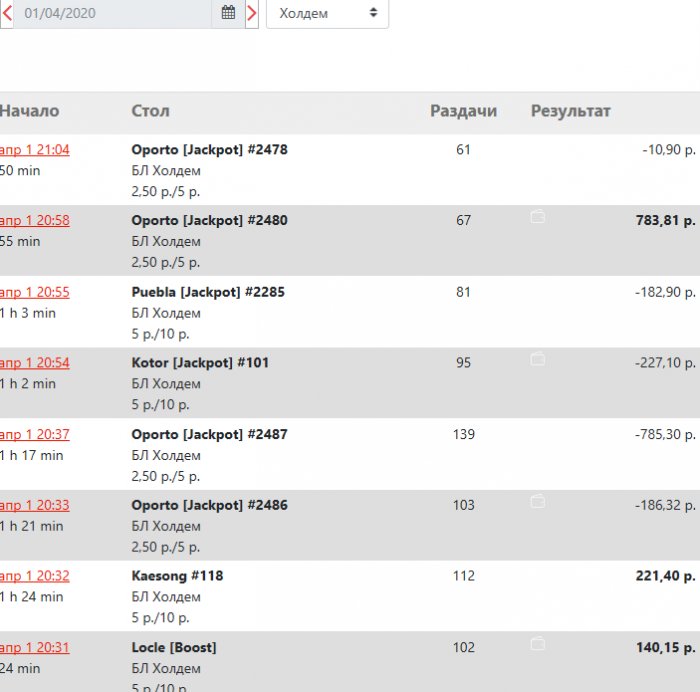Click hands count 103
This screenshot has width=700, height=692.
pyautogui.click(x=463, y=505)
